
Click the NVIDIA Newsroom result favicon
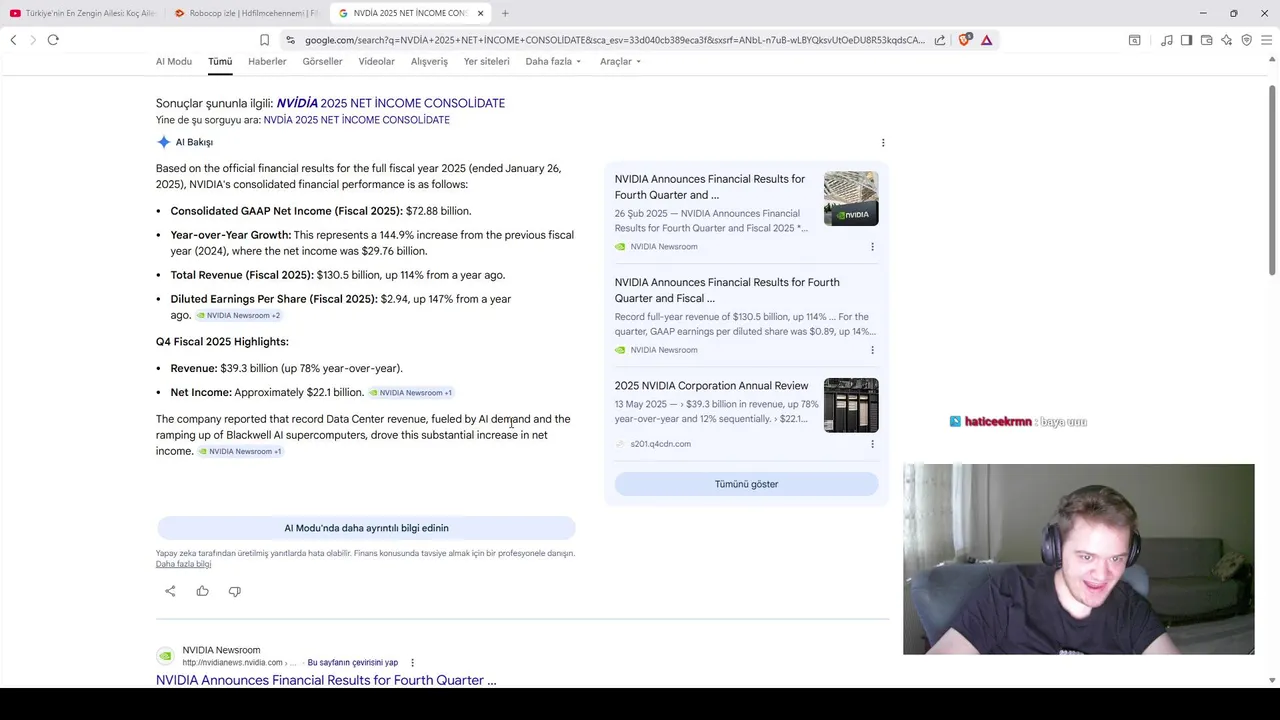point(164,656)
